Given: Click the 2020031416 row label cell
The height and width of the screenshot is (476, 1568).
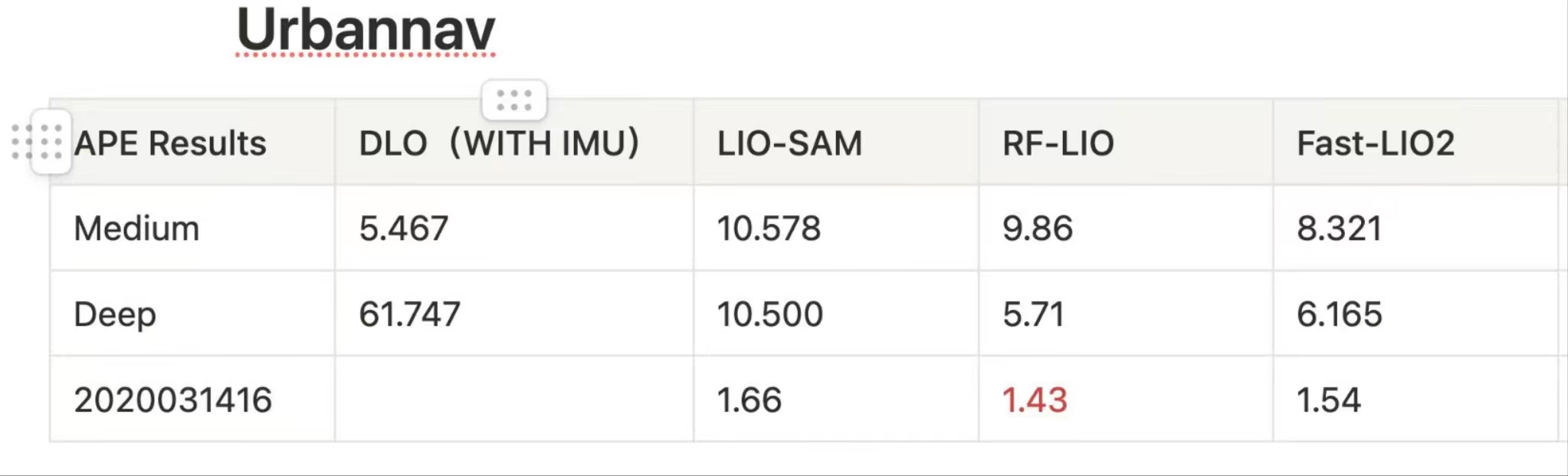Looking at the screenshot, I should [x=192, y=399].
